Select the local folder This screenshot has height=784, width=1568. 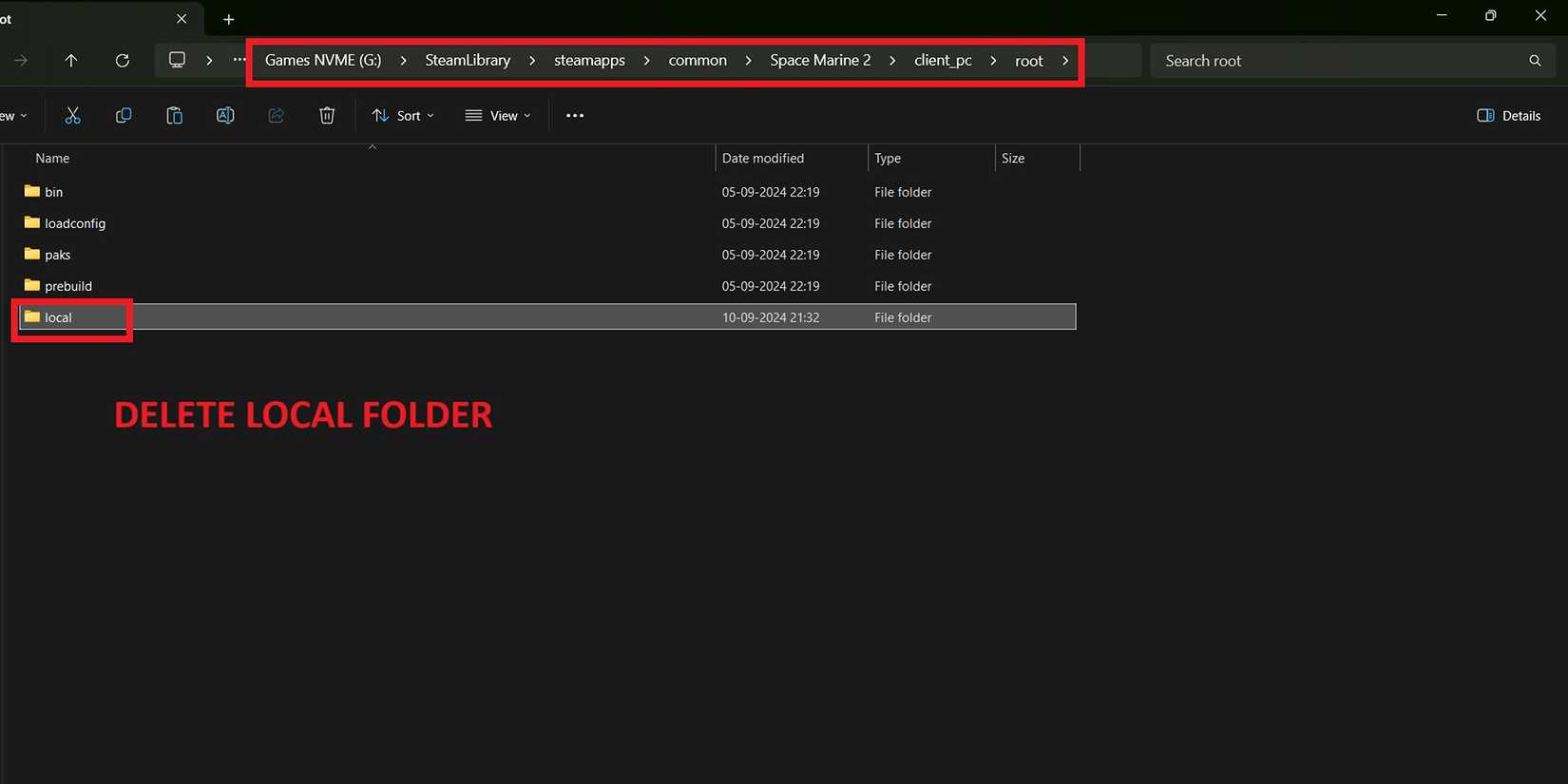[x=58, y=317]
